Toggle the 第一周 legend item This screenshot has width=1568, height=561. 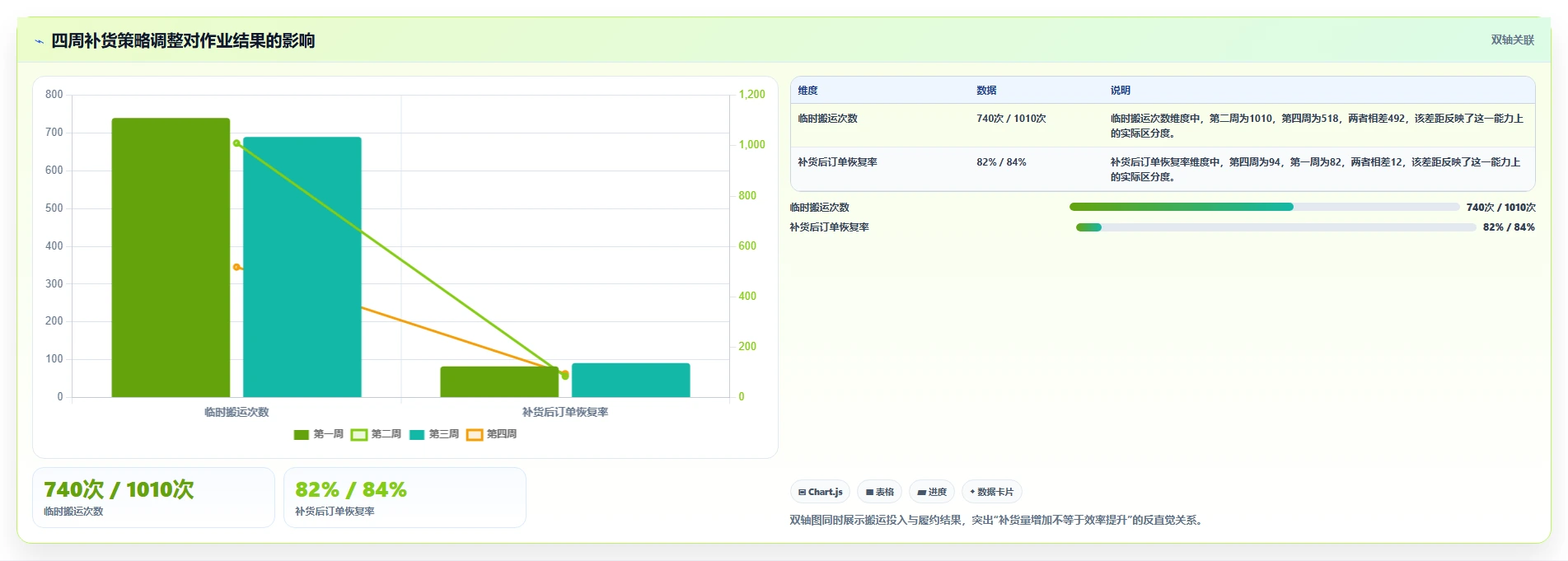[318, 434]
